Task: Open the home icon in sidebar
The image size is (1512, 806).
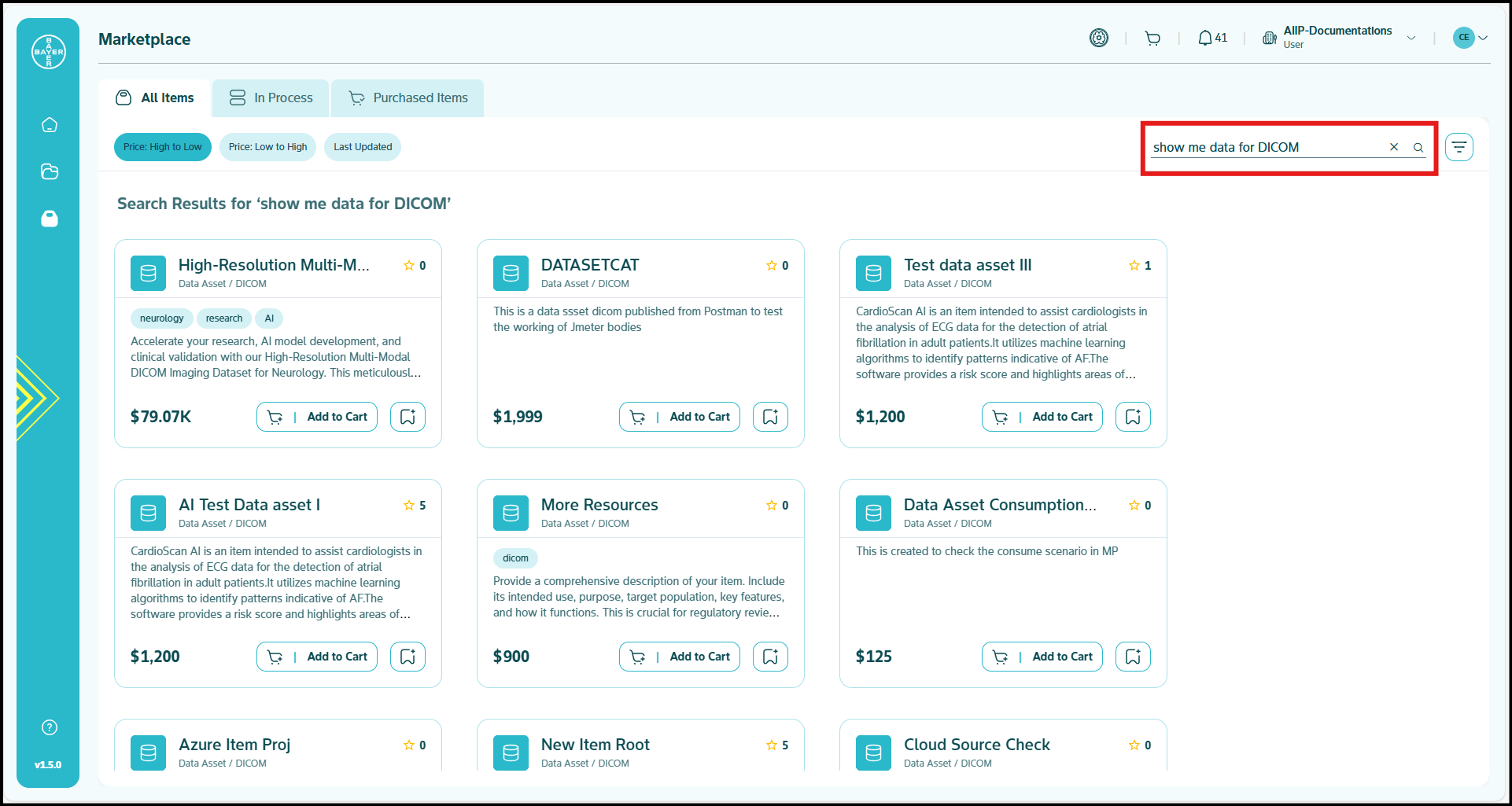Action: (x=50, y=125)
